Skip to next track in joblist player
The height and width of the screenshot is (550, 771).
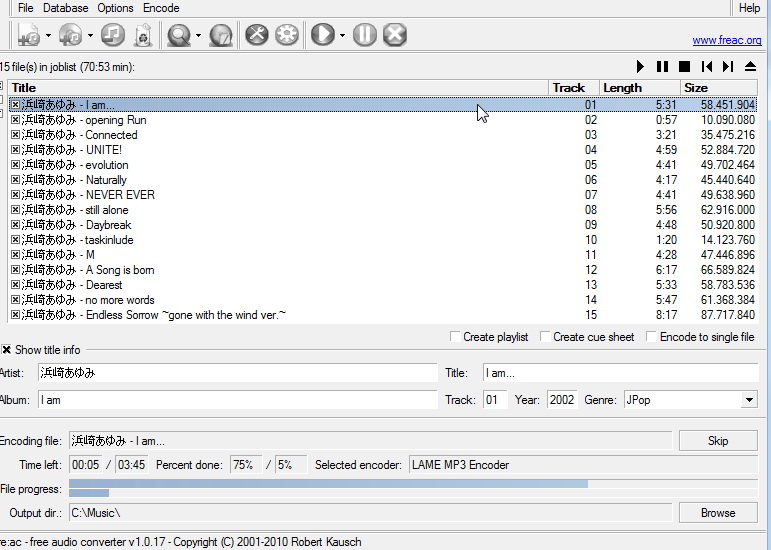728,66
